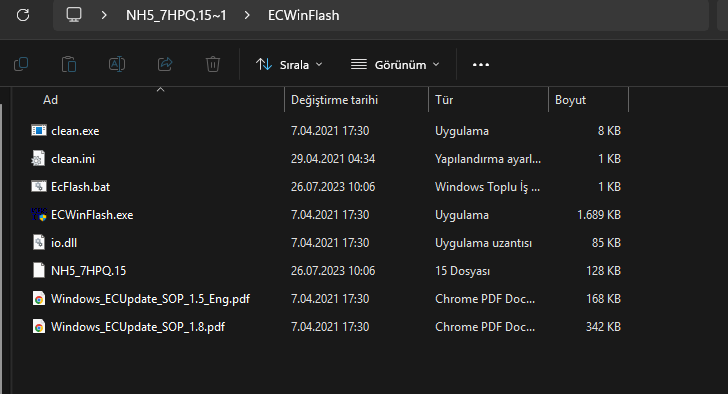Click the Share toolbar icon
The image size is (728, 394).
[x=165, y=64]
